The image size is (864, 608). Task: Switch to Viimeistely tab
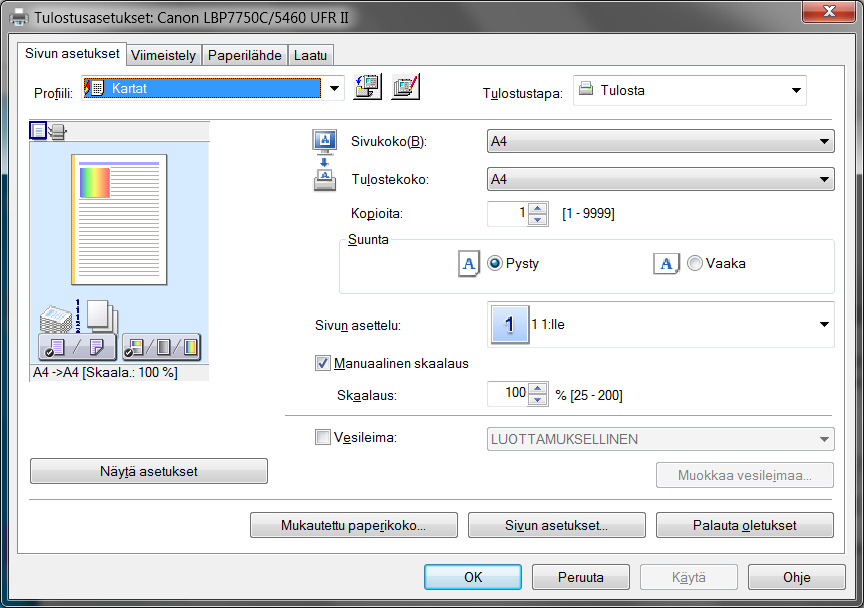point(164,55)
